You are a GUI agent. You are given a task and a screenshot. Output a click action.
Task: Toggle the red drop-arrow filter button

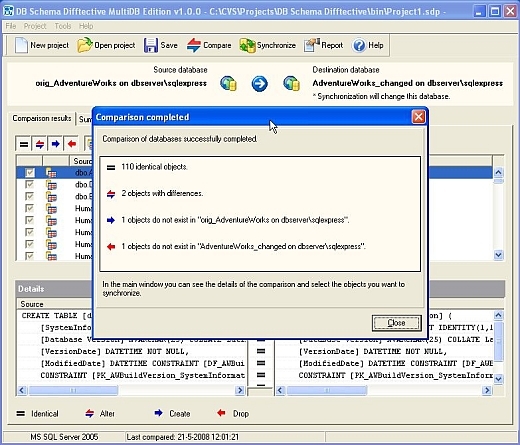click(x=72, y=144)
